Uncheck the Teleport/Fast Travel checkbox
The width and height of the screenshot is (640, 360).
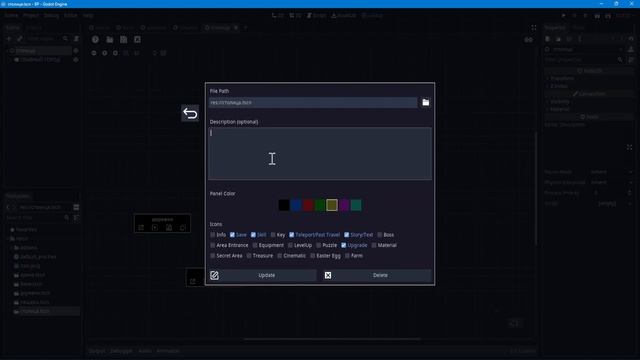tap(291, 235)
